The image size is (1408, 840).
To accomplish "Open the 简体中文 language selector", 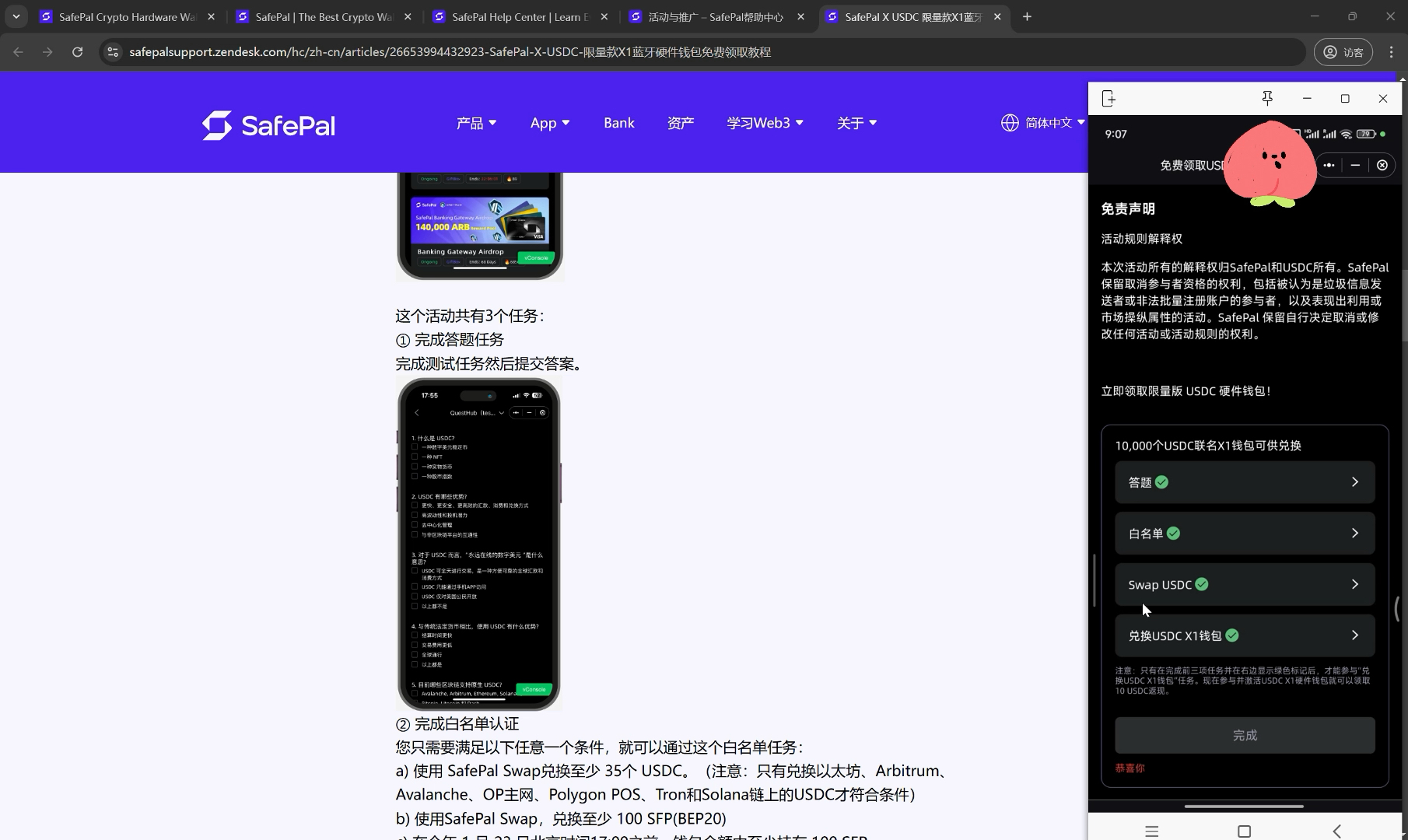I will pos(1043,123).
